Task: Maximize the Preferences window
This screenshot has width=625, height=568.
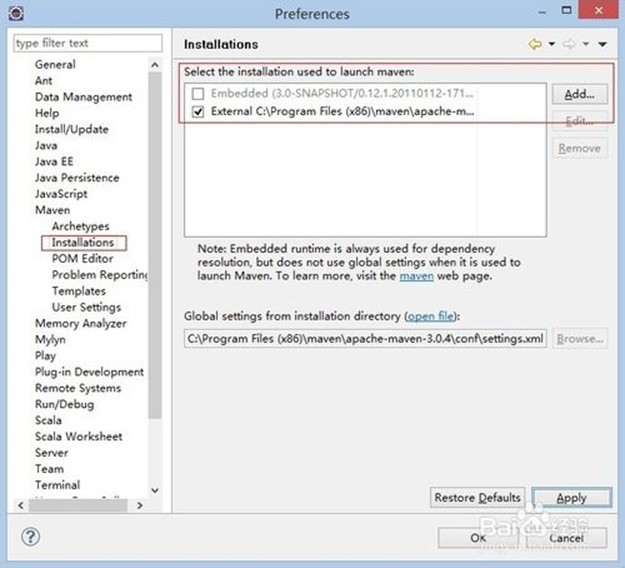Action: (566, 10)
